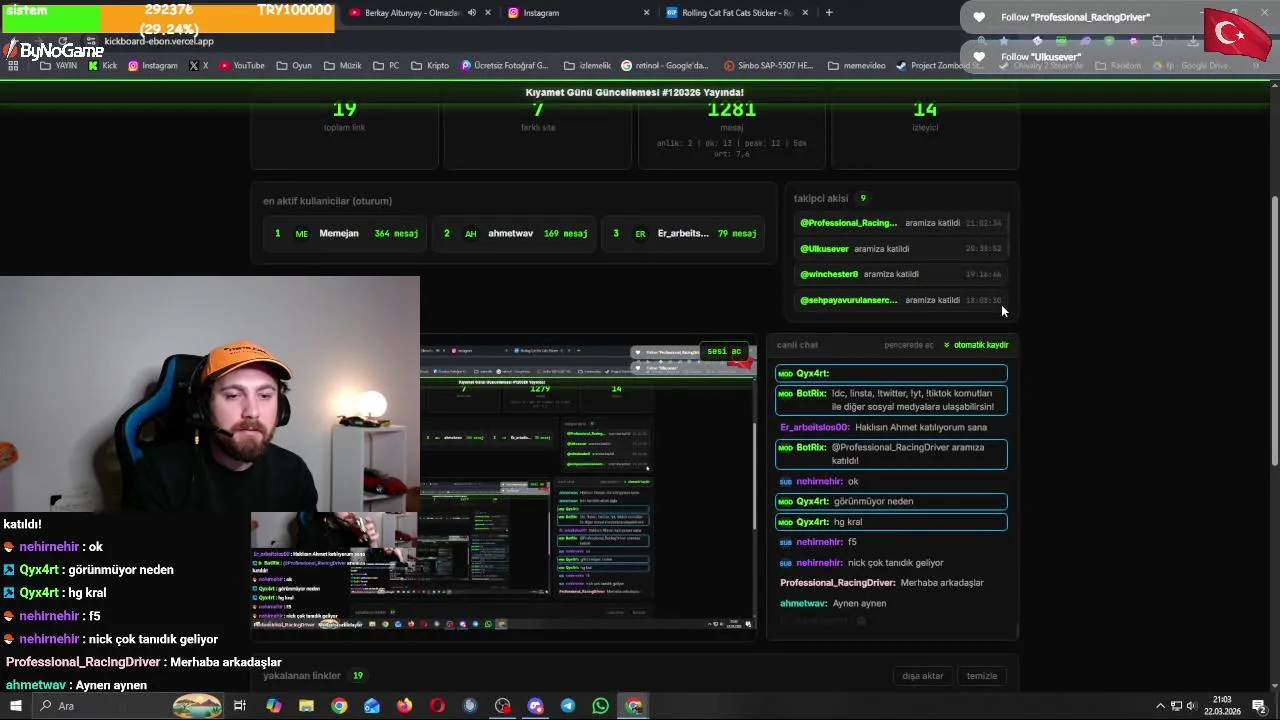The width and height of the screenshot is (1280, 720).
Task: Select user Er_arbeits with 79 mesaj
Action: pyautogui.click(x=684, y=234)
